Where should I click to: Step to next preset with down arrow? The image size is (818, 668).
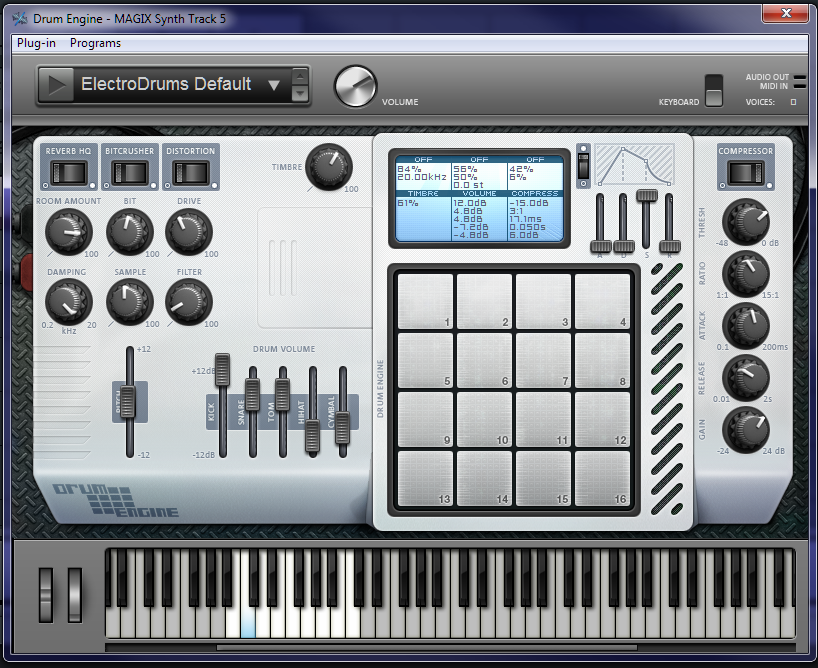(x=299, y=93)
